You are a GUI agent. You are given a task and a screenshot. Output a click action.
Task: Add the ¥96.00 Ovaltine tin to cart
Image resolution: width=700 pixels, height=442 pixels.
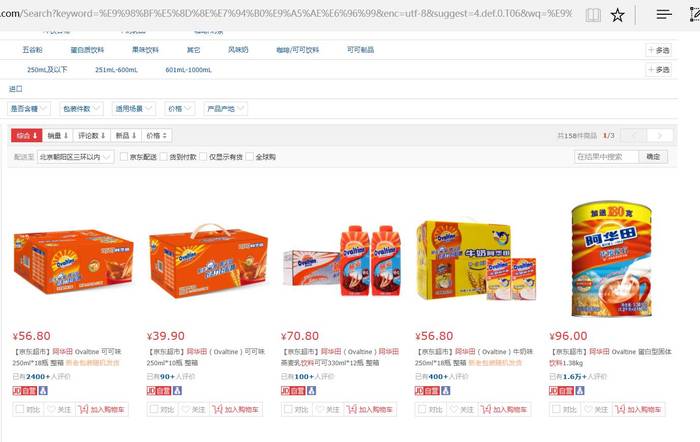click(x=638, y=409)
